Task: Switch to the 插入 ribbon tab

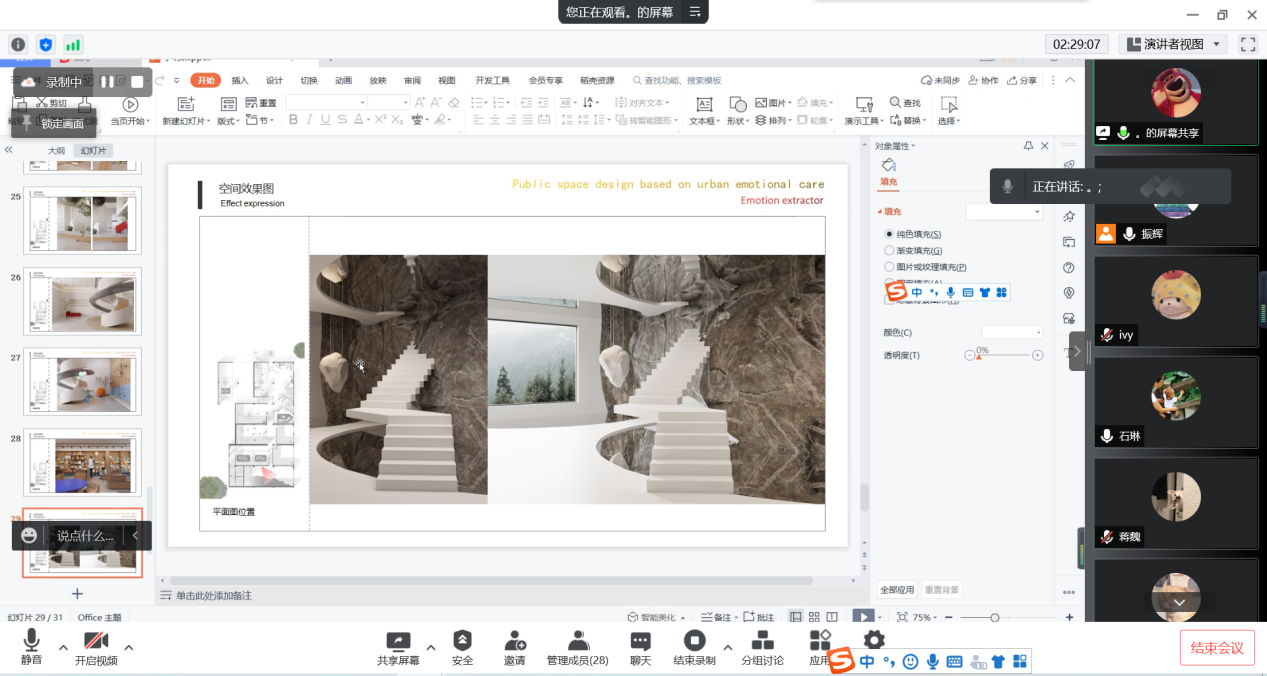Action: 240,81
